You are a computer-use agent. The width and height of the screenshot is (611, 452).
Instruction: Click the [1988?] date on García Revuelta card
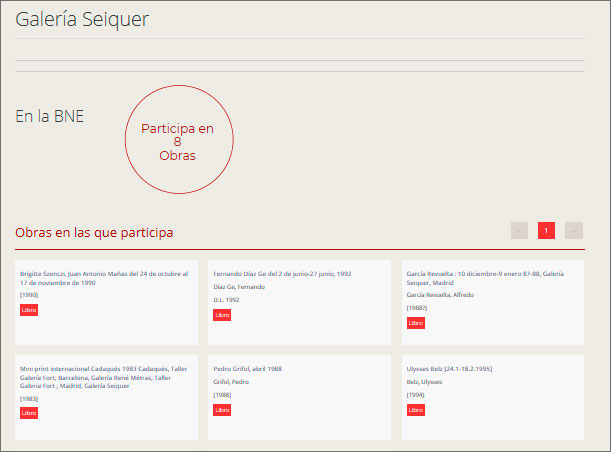coord(417,308)
